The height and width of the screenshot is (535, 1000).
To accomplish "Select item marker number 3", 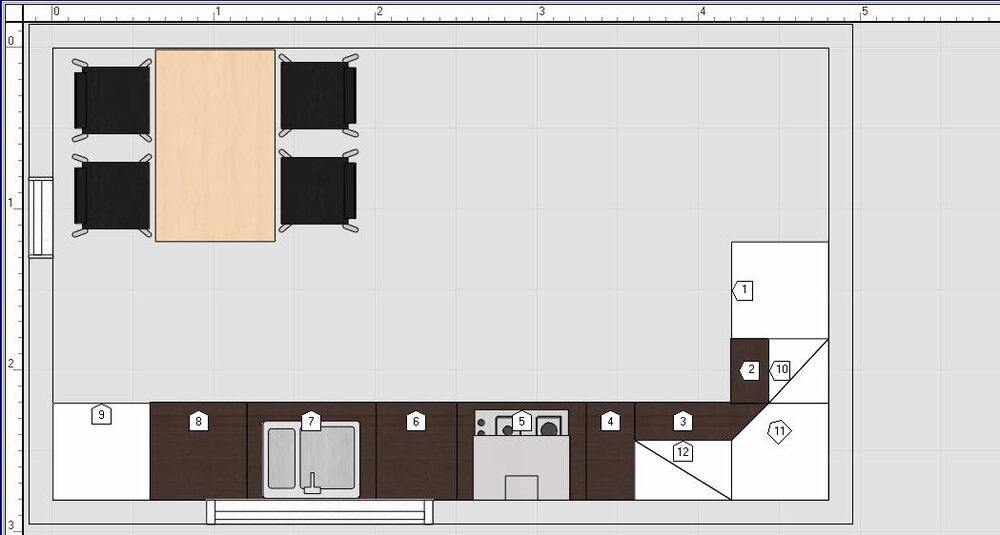I will click(x=683, y=422).
